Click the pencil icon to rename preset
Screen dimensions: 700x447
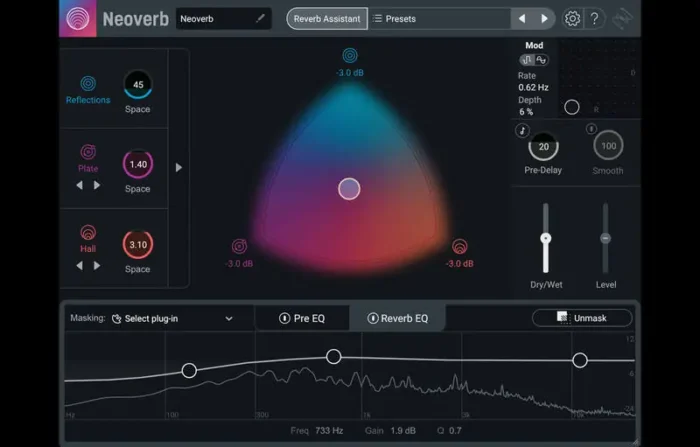261,18
